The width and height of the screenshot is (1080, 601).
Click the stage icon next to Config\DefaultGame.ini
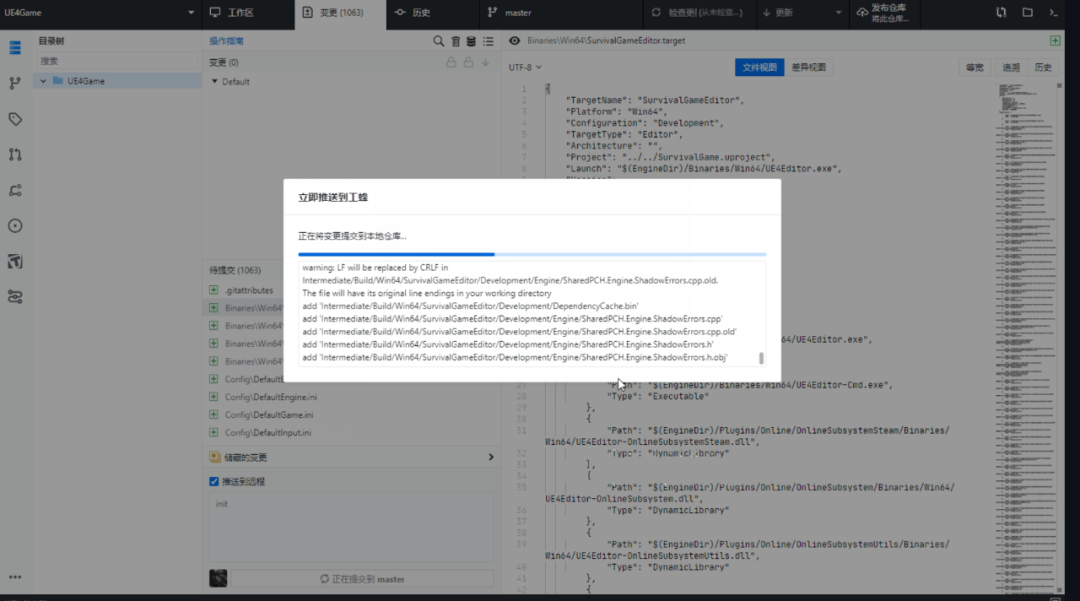click(x=214, y=415)
